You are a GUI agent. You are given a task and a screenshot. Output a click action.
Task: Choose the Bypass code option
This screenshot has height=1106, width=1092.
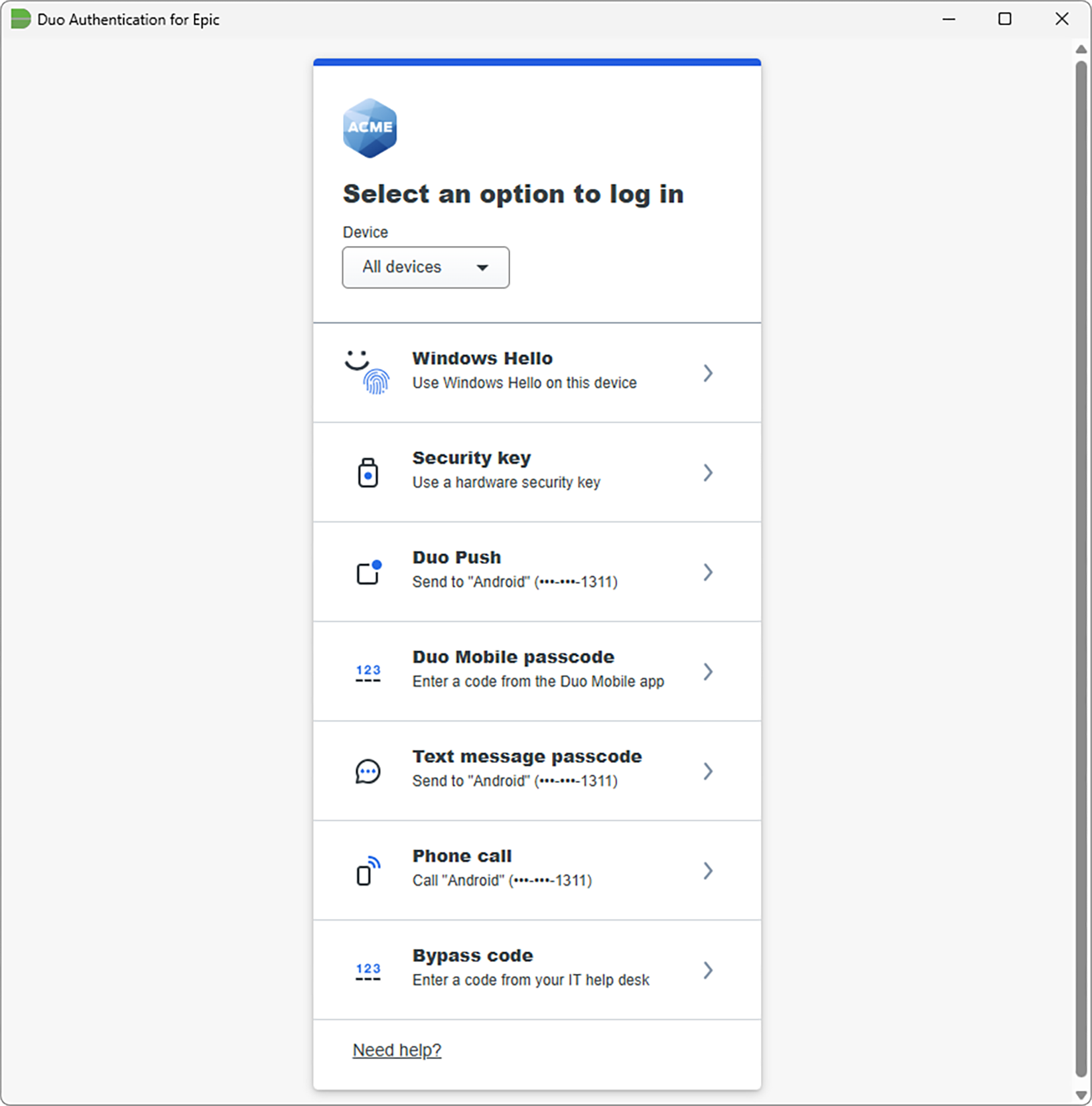pos(537,969)
